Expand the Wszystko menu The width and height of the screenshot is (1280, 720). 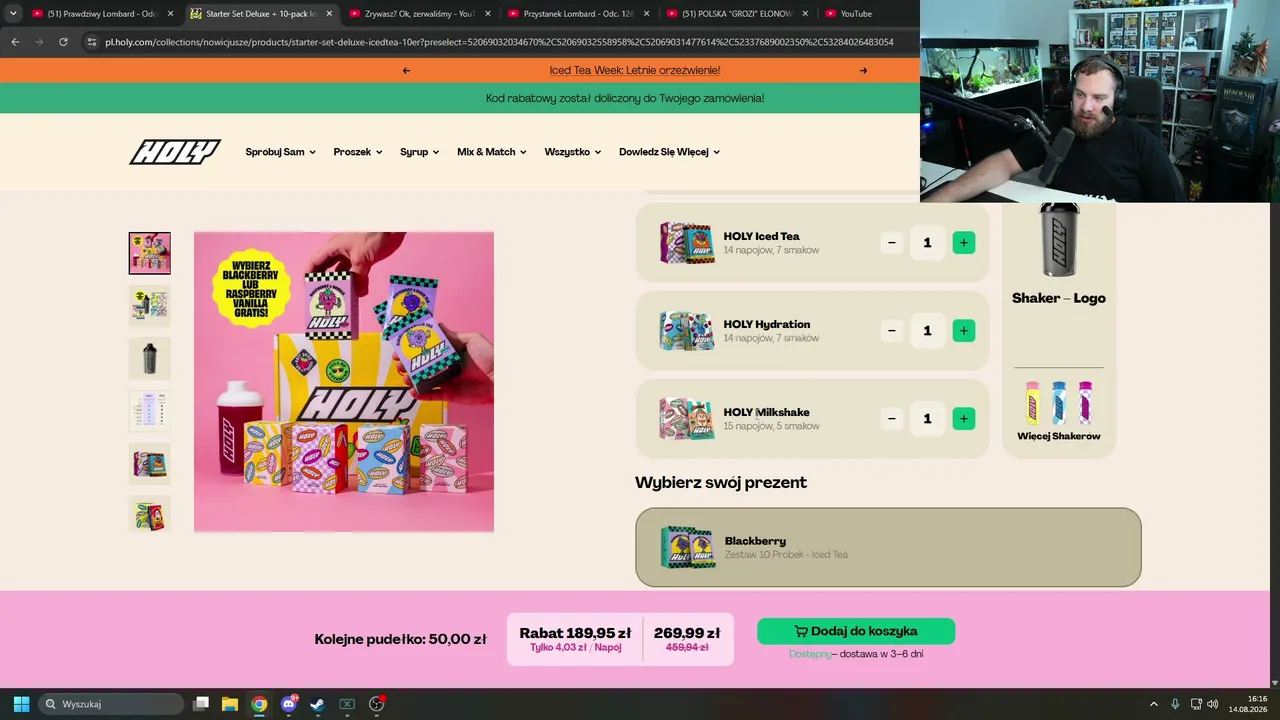point(573,152)
